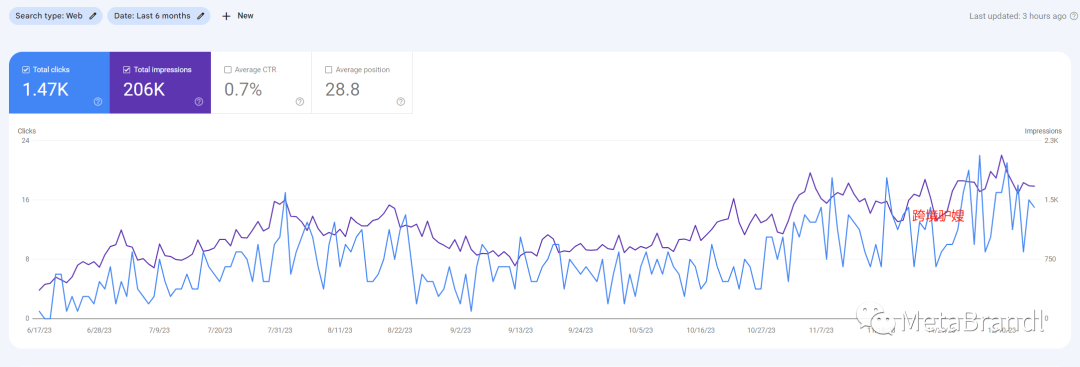
Task: Click the 28.8 Average position value
Action: pos(342,90)
